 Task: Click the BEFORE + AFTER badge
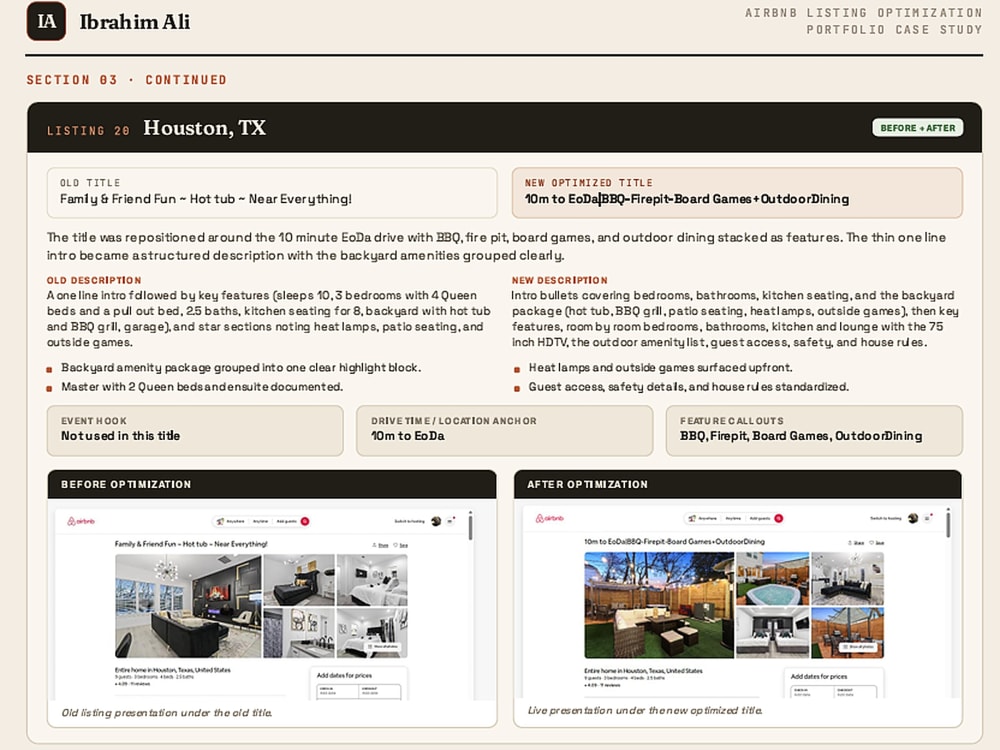pos(918,128)
